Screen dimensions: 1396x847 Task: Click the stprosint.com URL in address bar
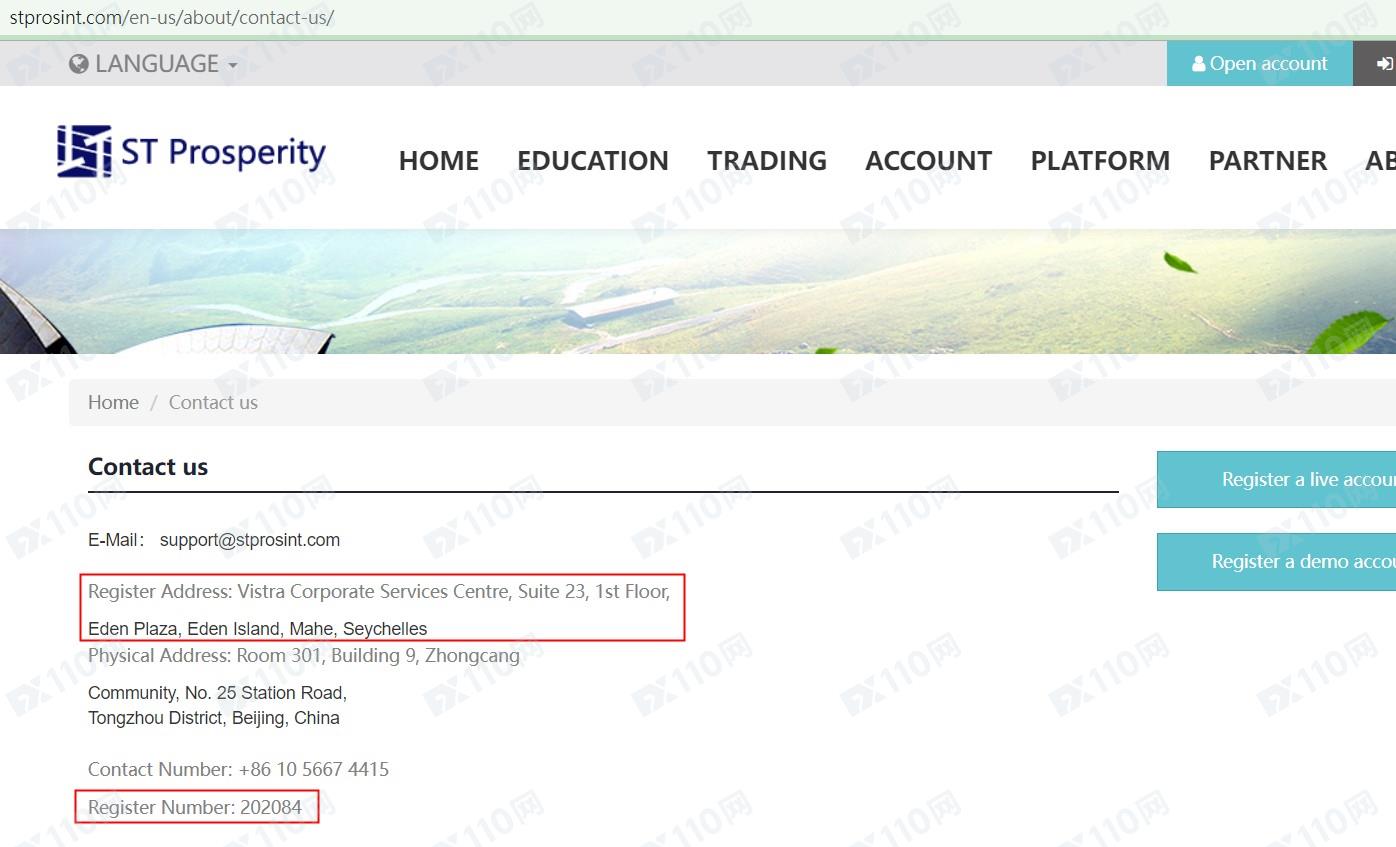(171, 18)
